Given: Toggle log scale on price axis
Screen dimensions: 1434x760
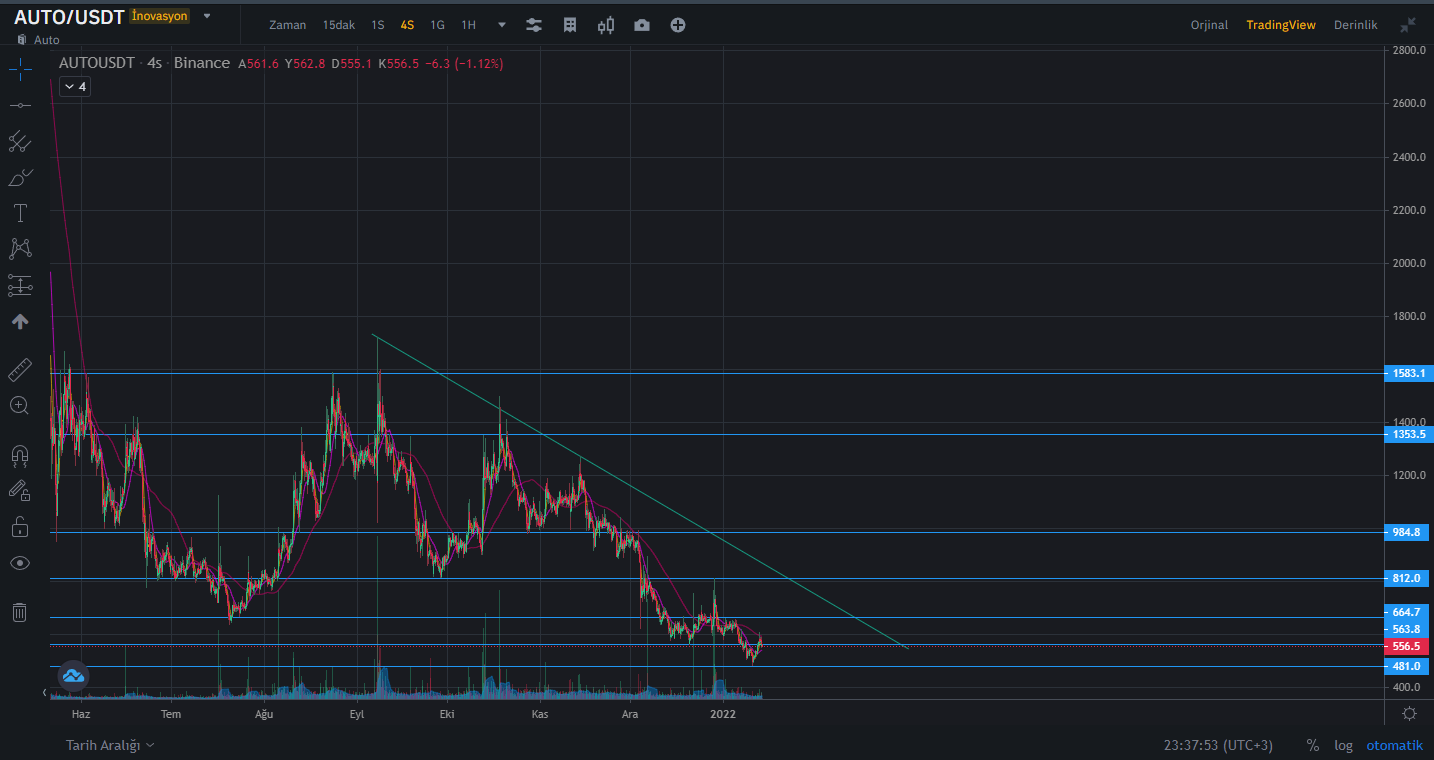Looking at the screenshot, I should (1343, 745).
